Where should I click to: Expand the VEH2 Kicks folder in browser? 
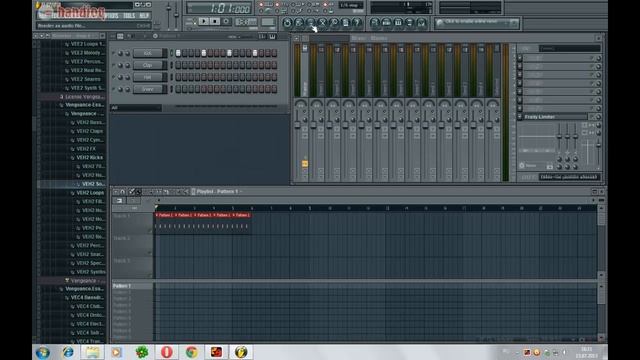coord(89,158)
